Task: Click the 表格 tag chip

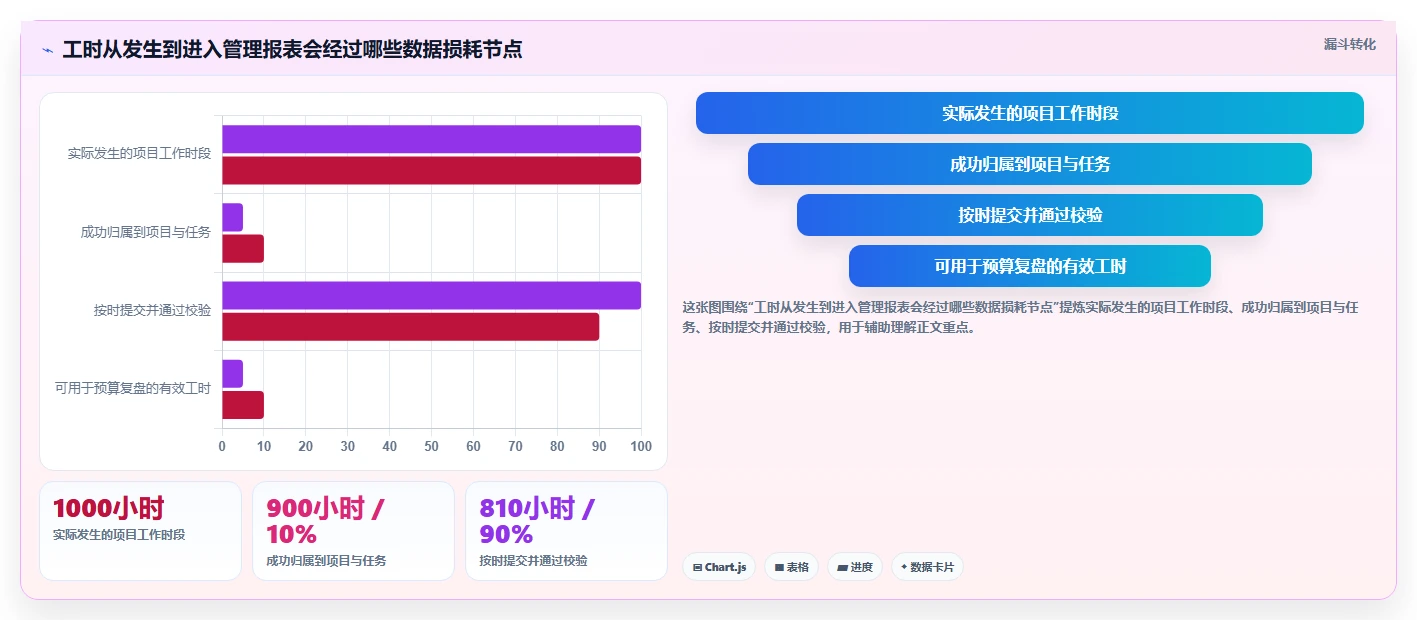Action: [x=791, y=567]
